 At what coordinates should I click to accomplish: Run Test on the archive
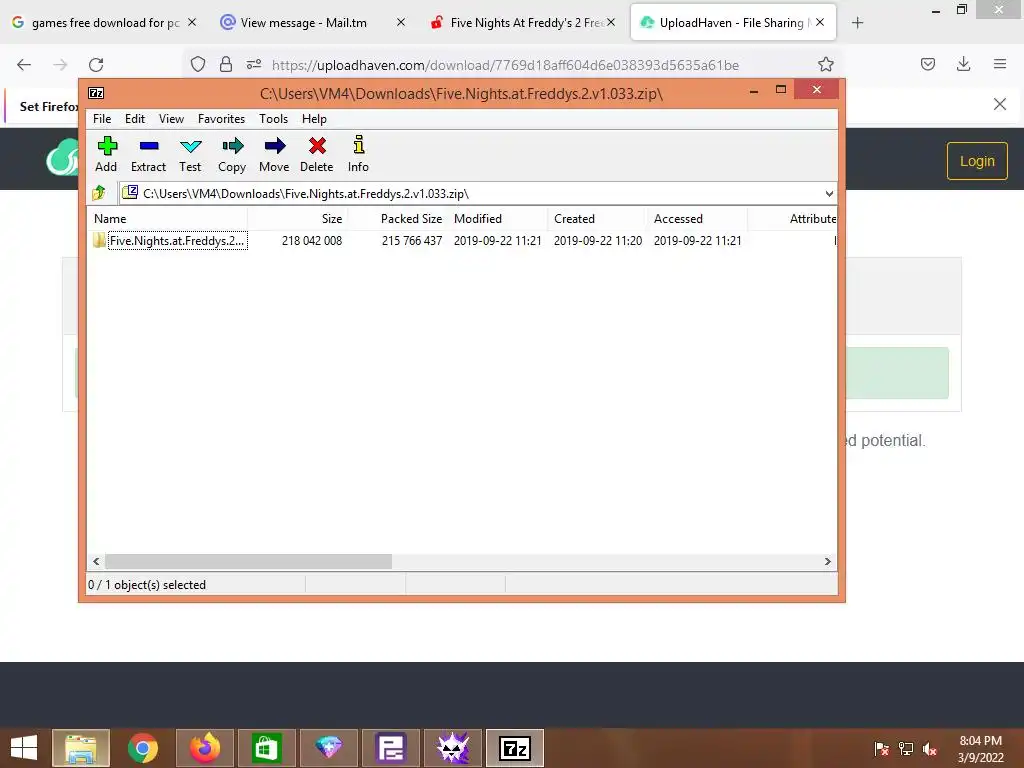tap(190, 154)
